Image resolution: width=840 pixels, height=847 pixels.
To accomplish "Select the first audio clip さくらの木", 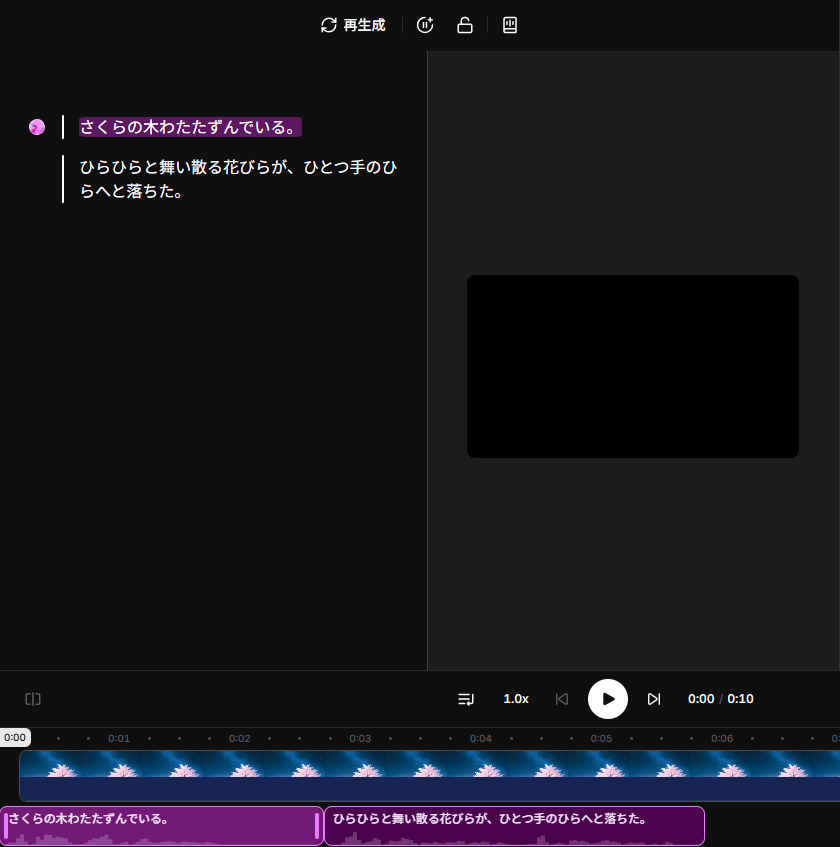I will click(160, 826).
